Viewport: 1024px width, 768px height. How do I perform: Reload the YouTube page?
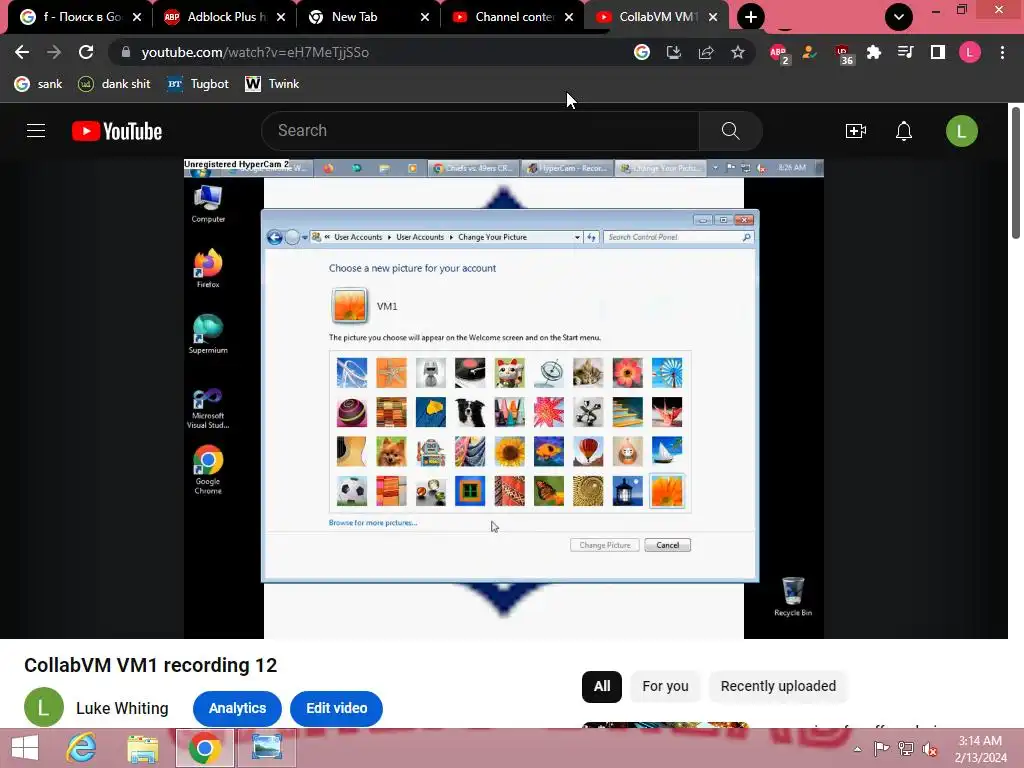click(x=86, y=52)
